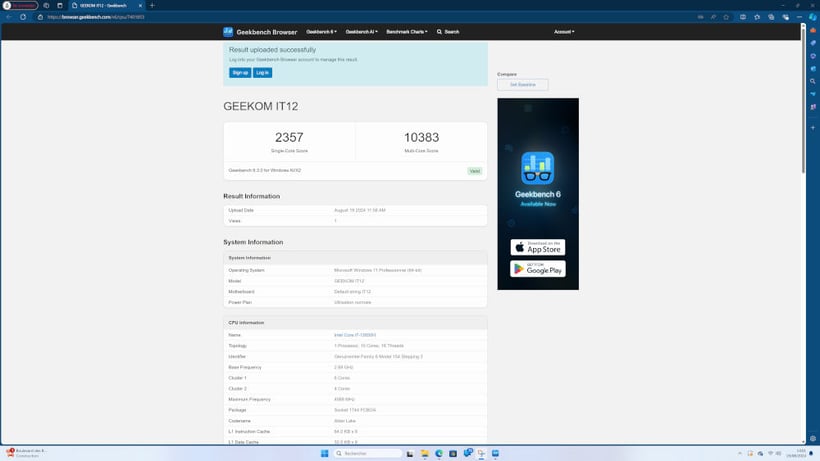Screen dimensions: 820x461
Task: Open the paper plane Drop sidebar icon
Action: (x=813, y=94)
